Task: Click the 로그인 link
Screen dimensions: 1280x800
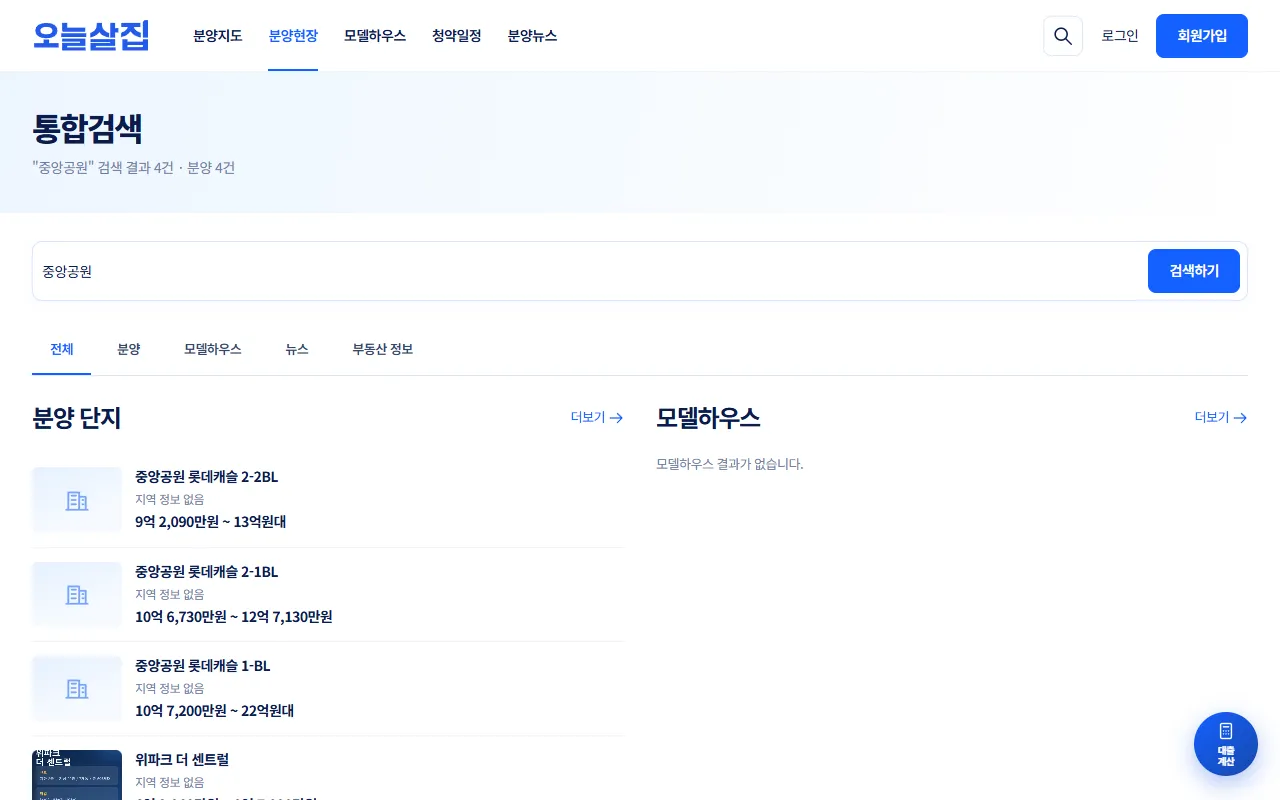Action: [x=1120, y=36]
